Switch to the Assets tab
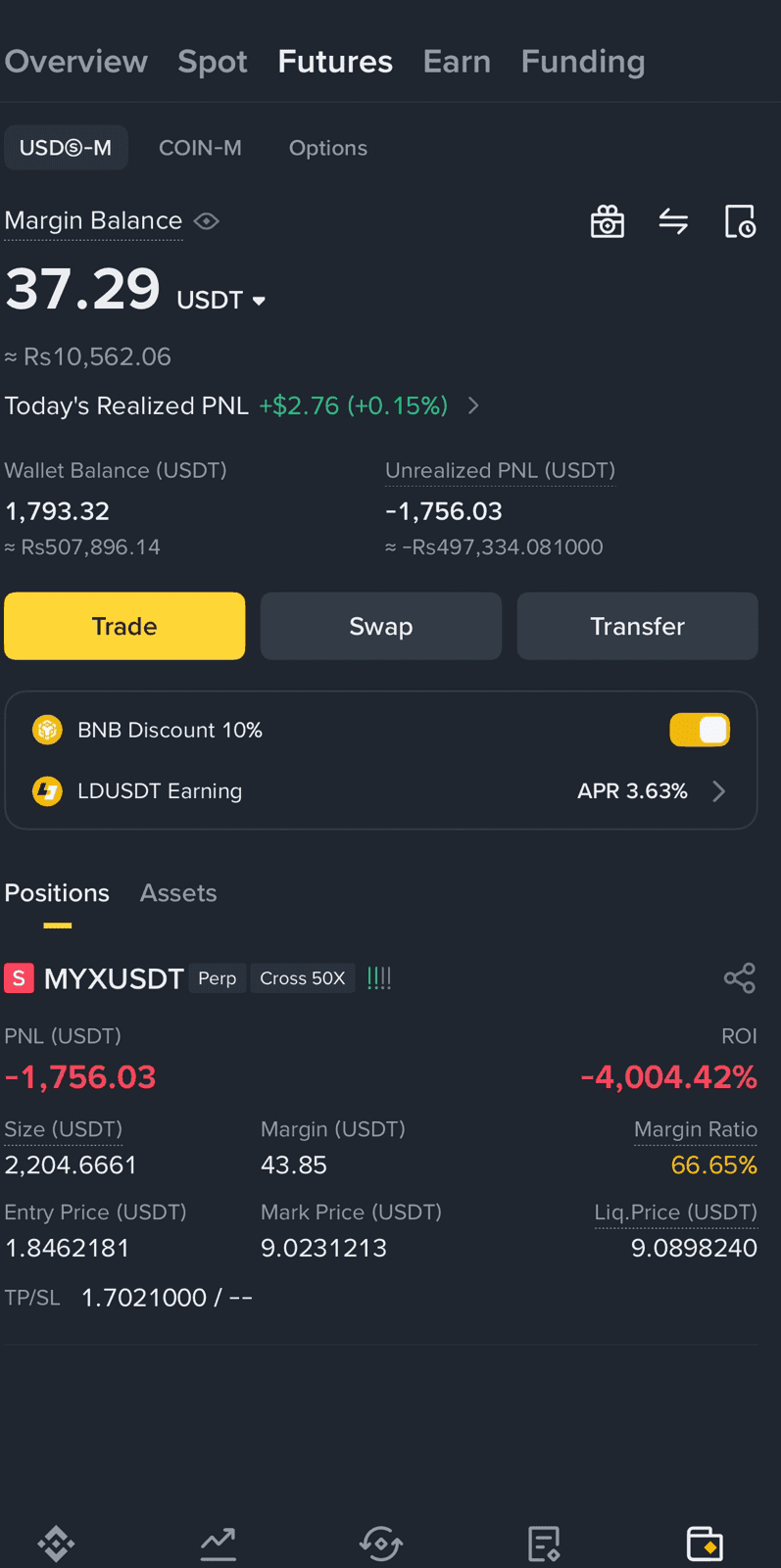 tap(178, 893)
